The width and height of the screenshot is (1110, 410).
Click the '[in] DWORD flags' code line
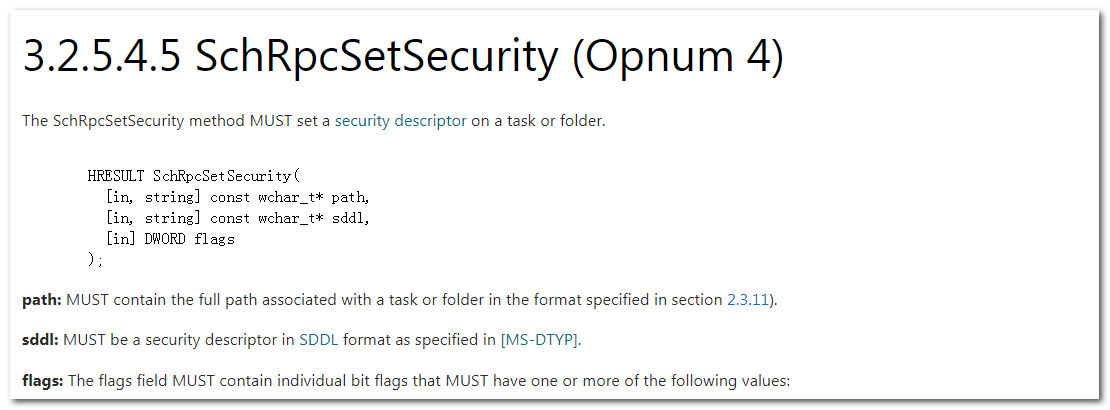click(x=170, y=239)
